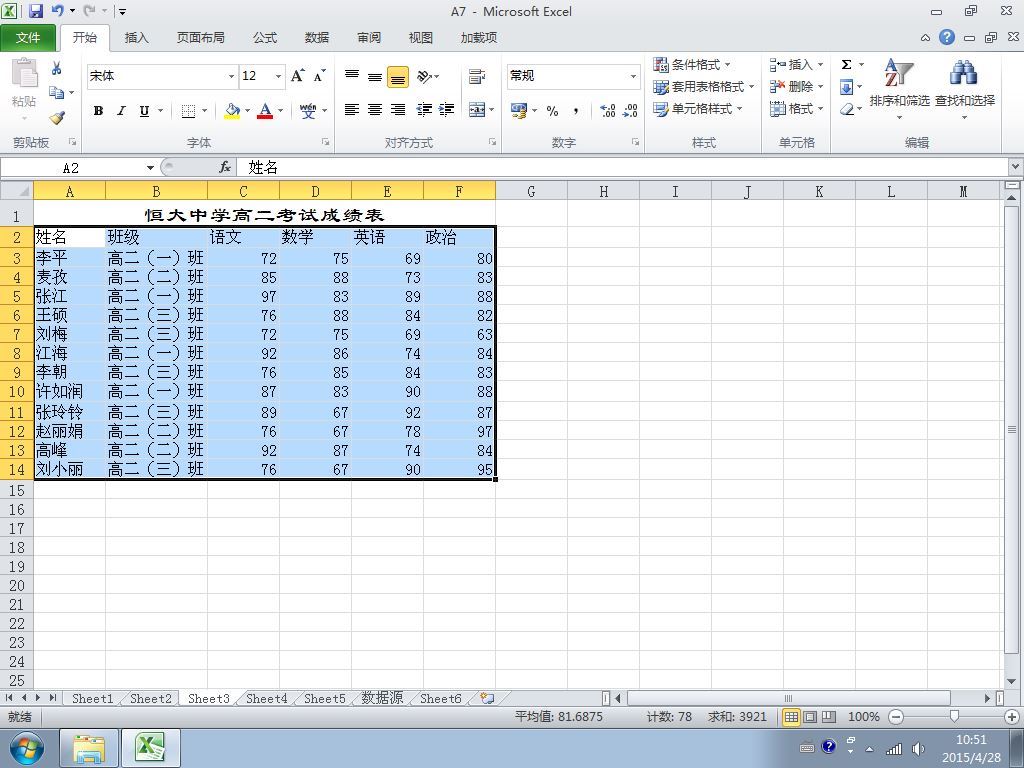Toggle bottom vertical alignment

click(398, 76)
